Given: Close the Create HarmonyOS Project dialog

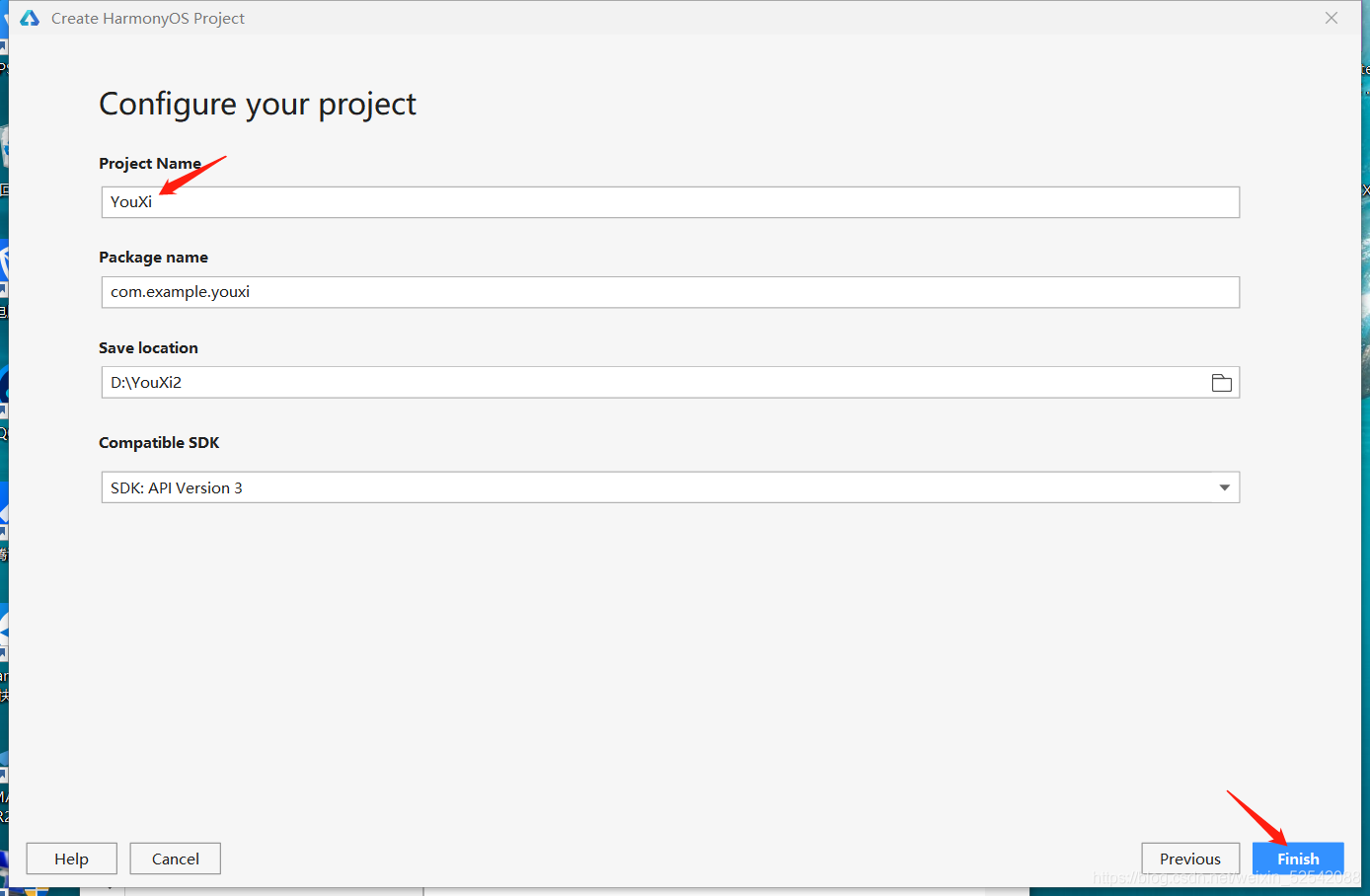Looking at the screenshot, I should 1332,18.
